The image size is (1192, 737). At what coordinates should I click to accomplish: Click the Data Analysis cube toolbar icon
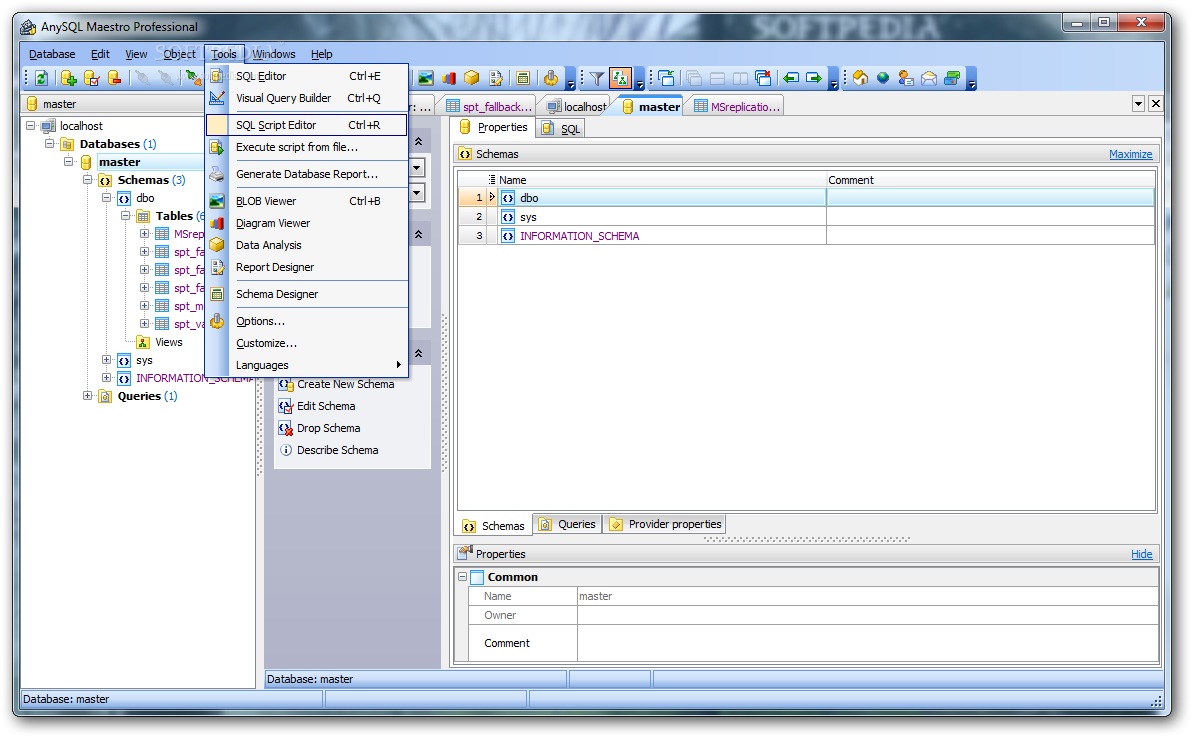[x=471, y=78]
